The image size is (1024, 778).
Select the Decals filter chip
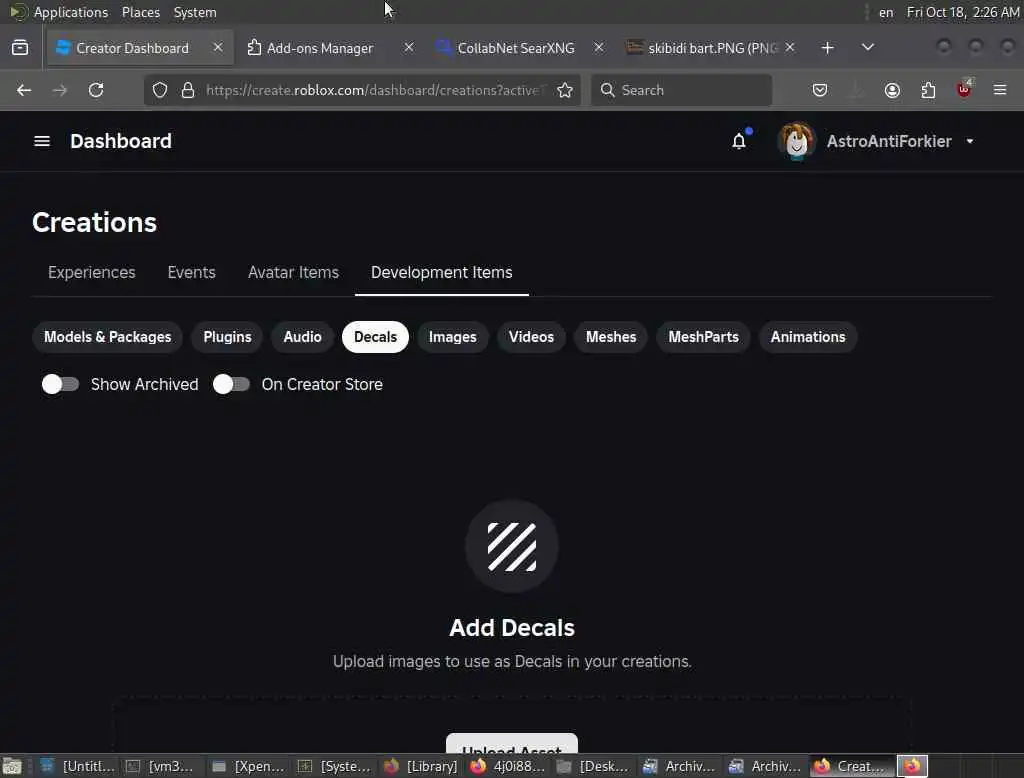click(376, 337)
